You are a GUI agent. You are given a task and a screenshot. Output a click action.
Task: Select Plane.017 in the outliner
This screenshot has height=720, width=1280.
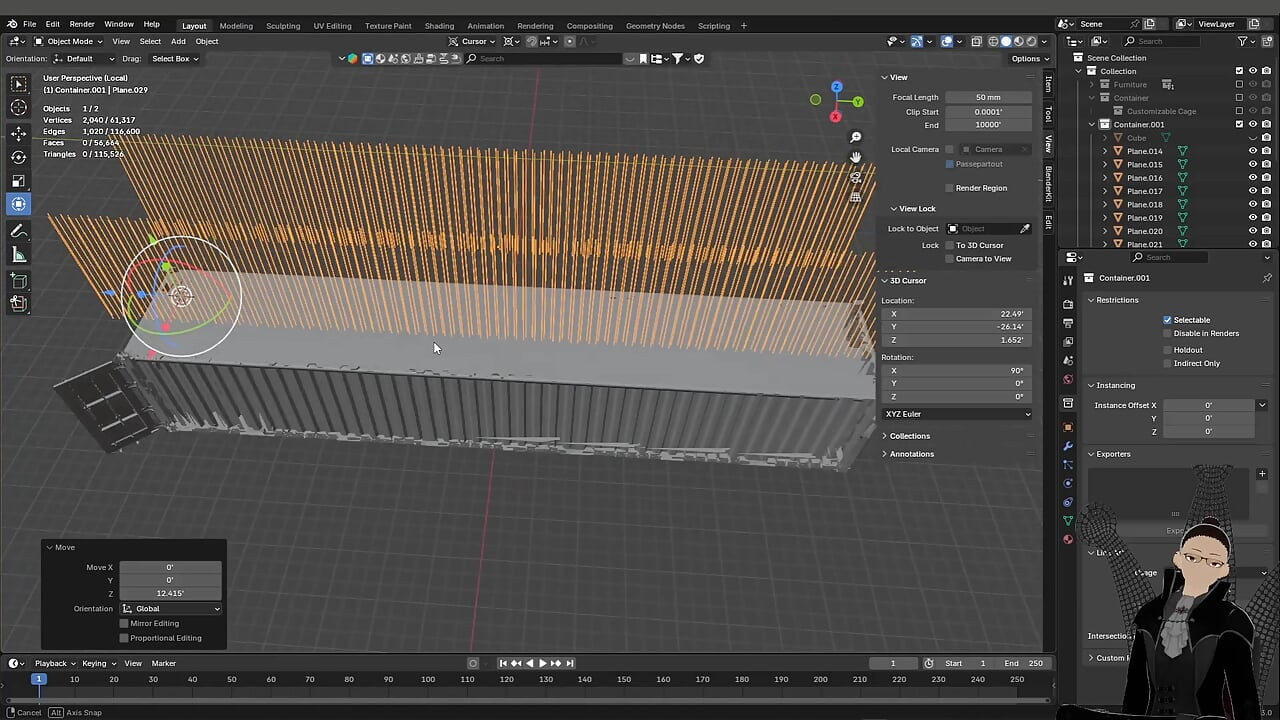(1144, 191)
